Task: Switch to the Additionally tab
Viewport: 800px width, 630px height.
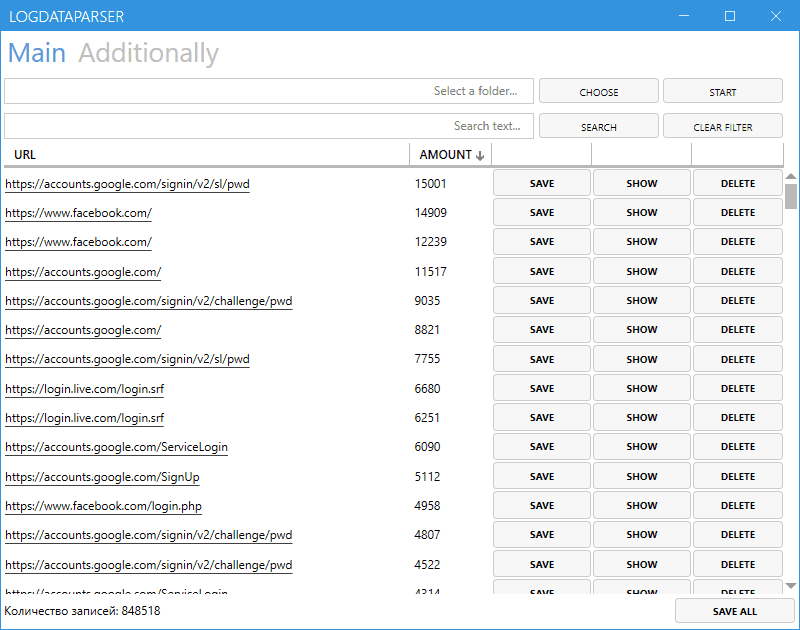Action: (x=148, y=53)
